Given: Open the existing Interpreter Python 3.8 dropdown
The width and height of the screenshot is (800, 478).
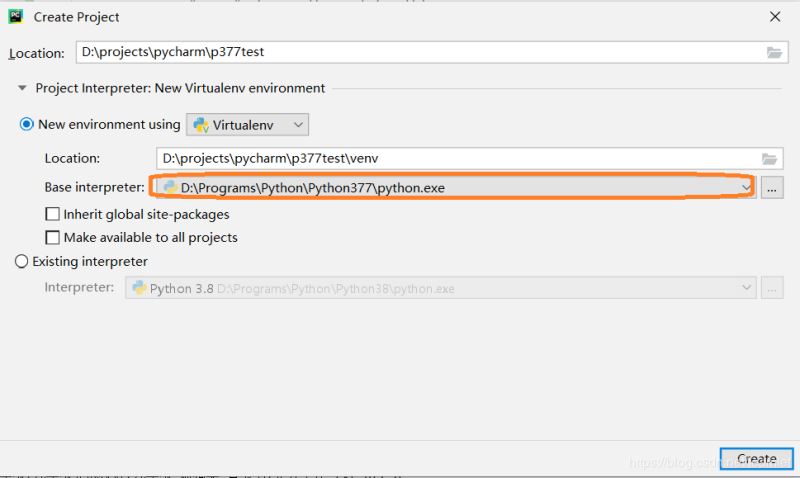Looking at the screenshot, I should click(440, 288).
